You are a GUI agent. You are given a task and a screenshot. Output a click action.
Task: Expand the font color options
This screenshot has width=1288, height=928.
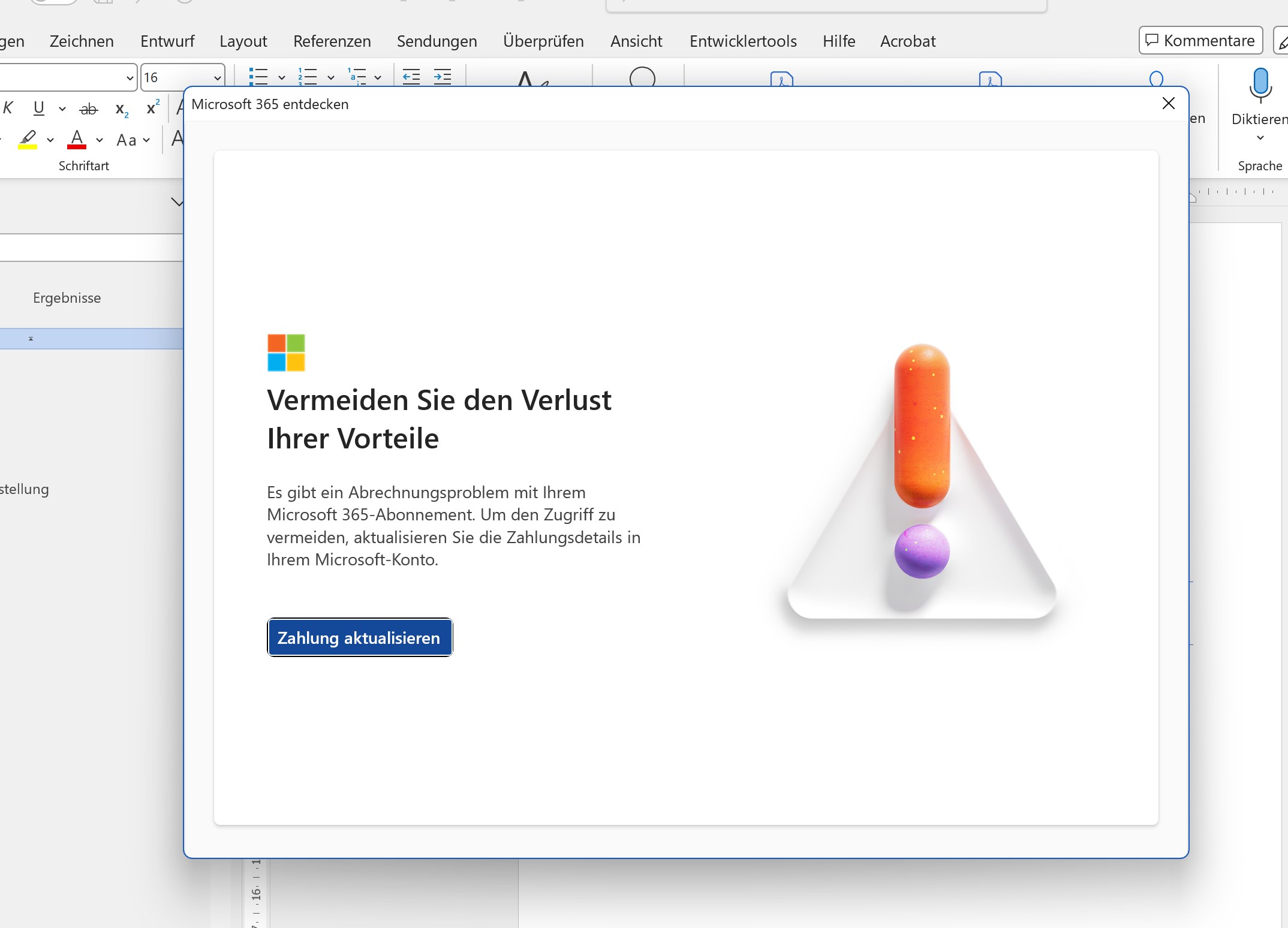(99, 140)
